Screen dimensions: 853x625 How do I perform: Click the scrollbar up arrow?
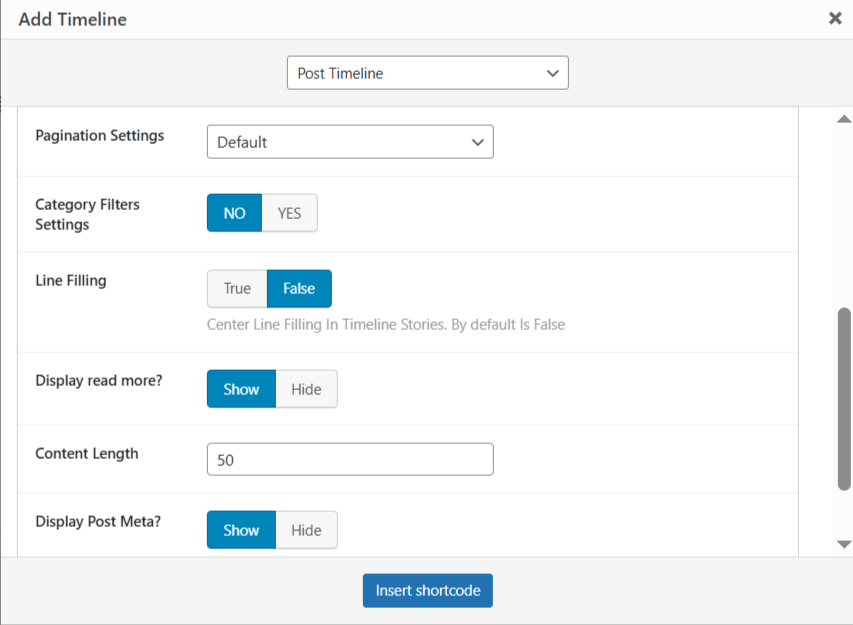(843, 119)
